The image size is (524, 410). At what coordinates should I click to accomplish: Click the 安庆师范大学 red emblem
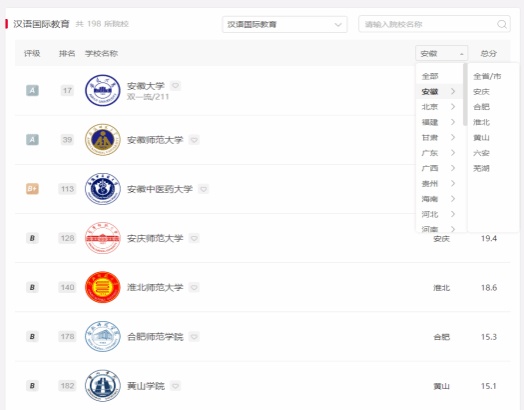coord(103,238)
